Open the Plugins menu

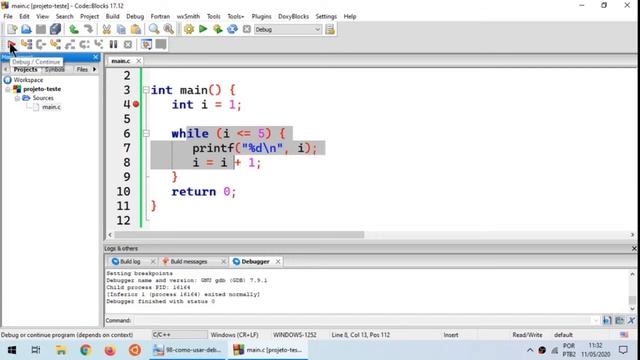pyautogui.click(x=261, y=16)
